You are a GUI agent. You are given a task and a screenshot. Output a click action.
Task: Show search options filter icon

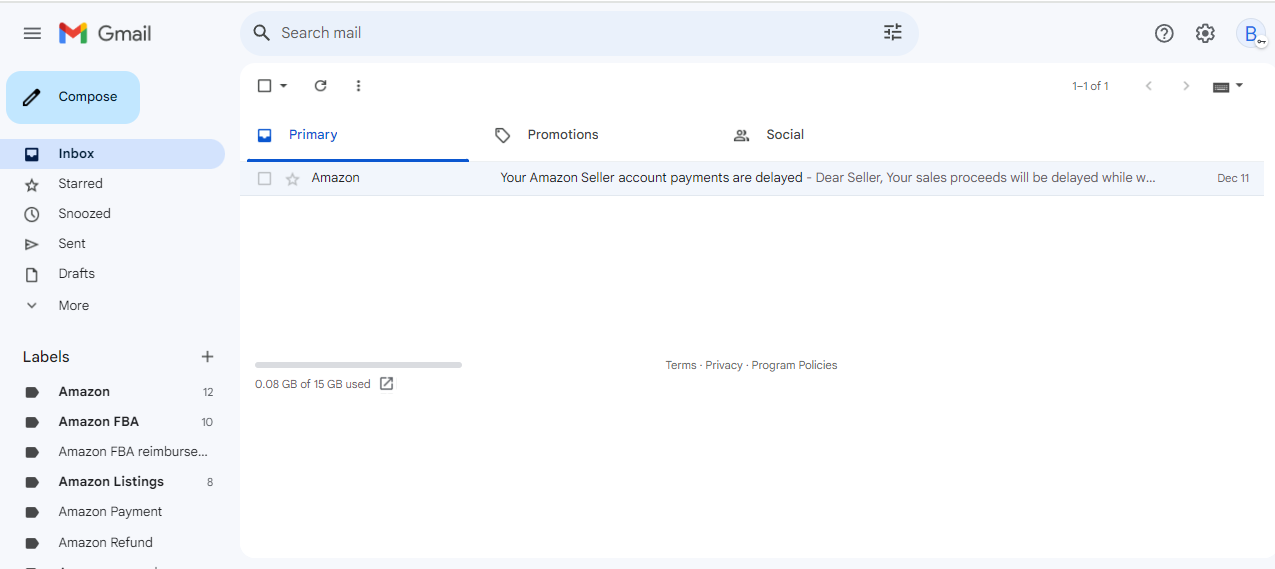tap(893, 33)
